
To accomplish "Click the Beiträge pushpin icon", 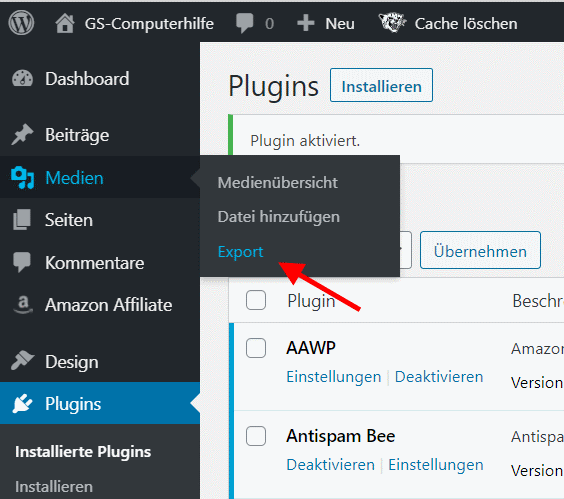I will point(22,135).
